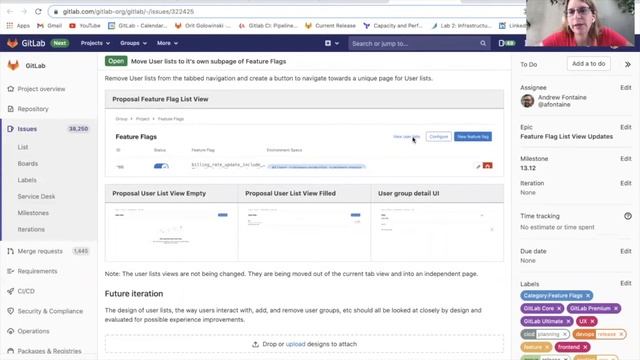Click the CI/CD rocket icon

[x=11, y=291]
